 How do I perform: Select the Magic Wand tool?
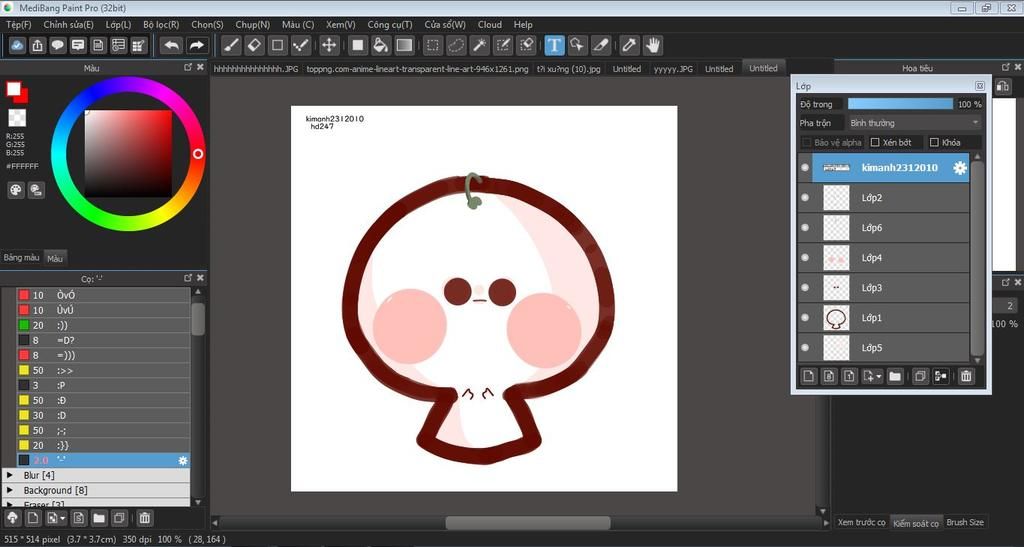[479, 45]
